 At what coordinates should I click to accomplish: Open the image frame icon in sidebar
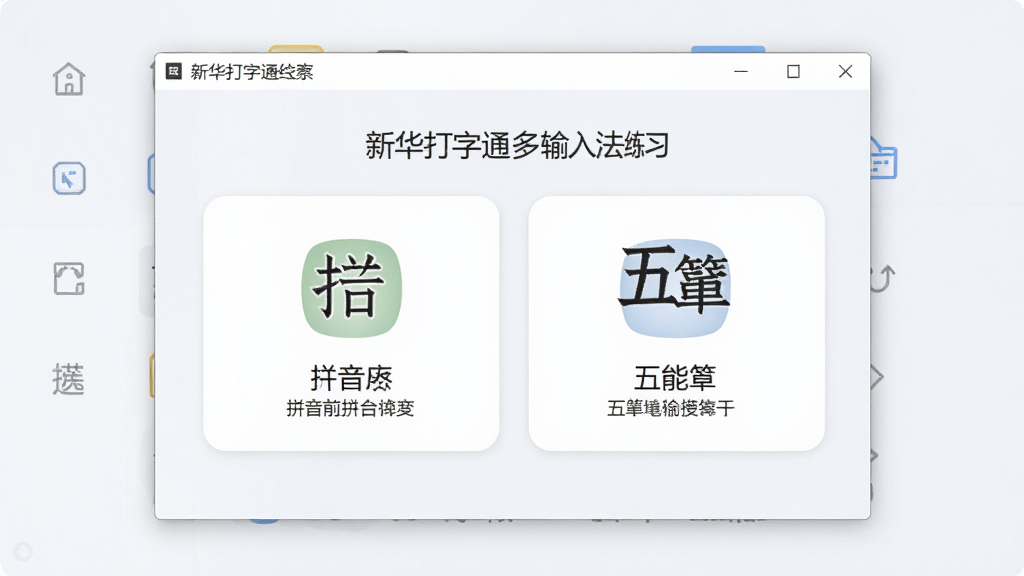coord(69,278)
